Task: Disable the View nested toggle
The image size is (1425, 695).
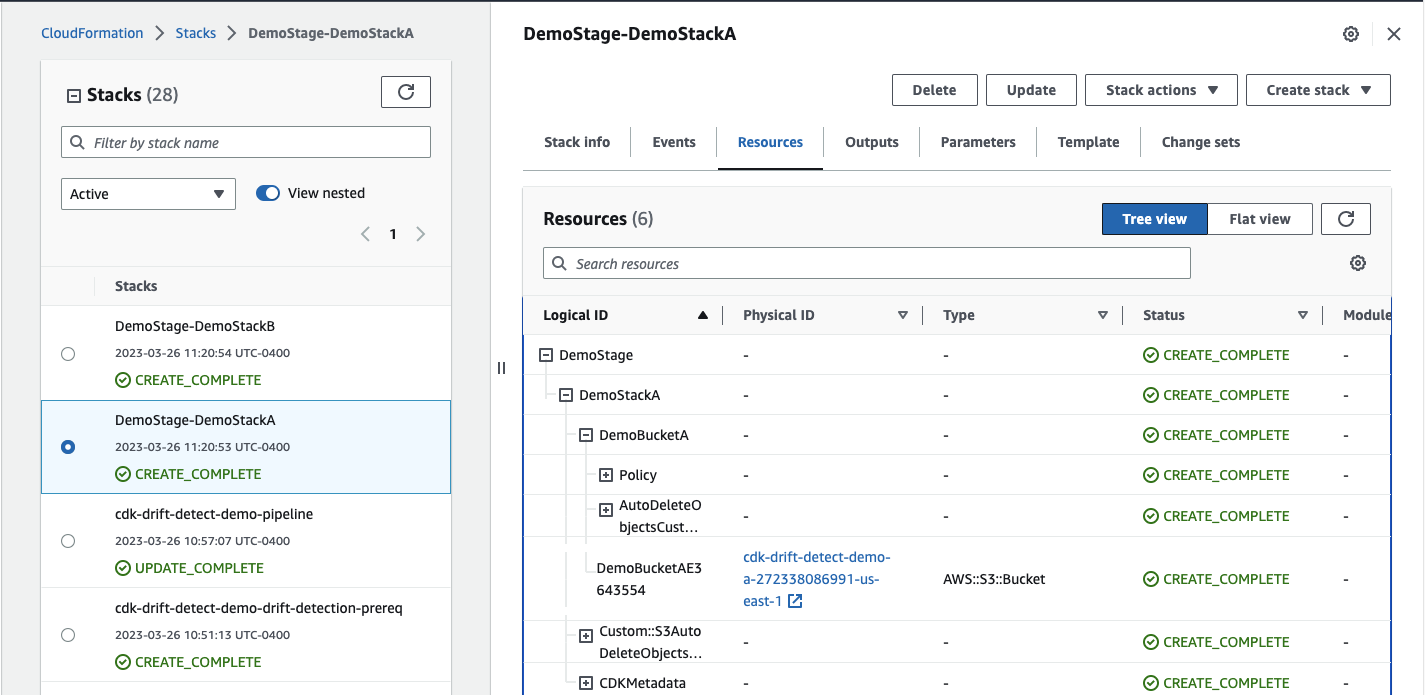Action: point(268,192)
